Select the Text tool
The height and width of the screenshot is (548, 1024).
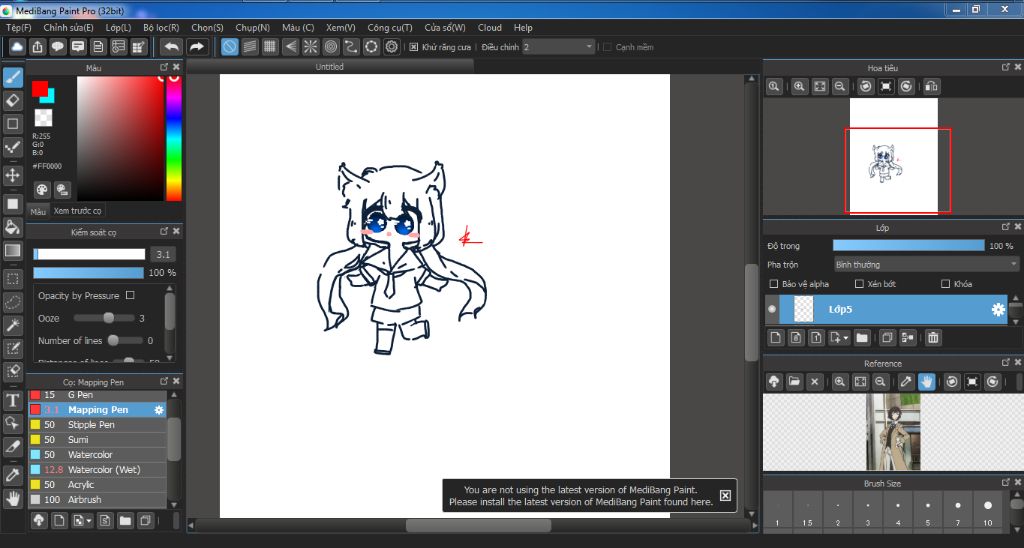click(12, 400)
